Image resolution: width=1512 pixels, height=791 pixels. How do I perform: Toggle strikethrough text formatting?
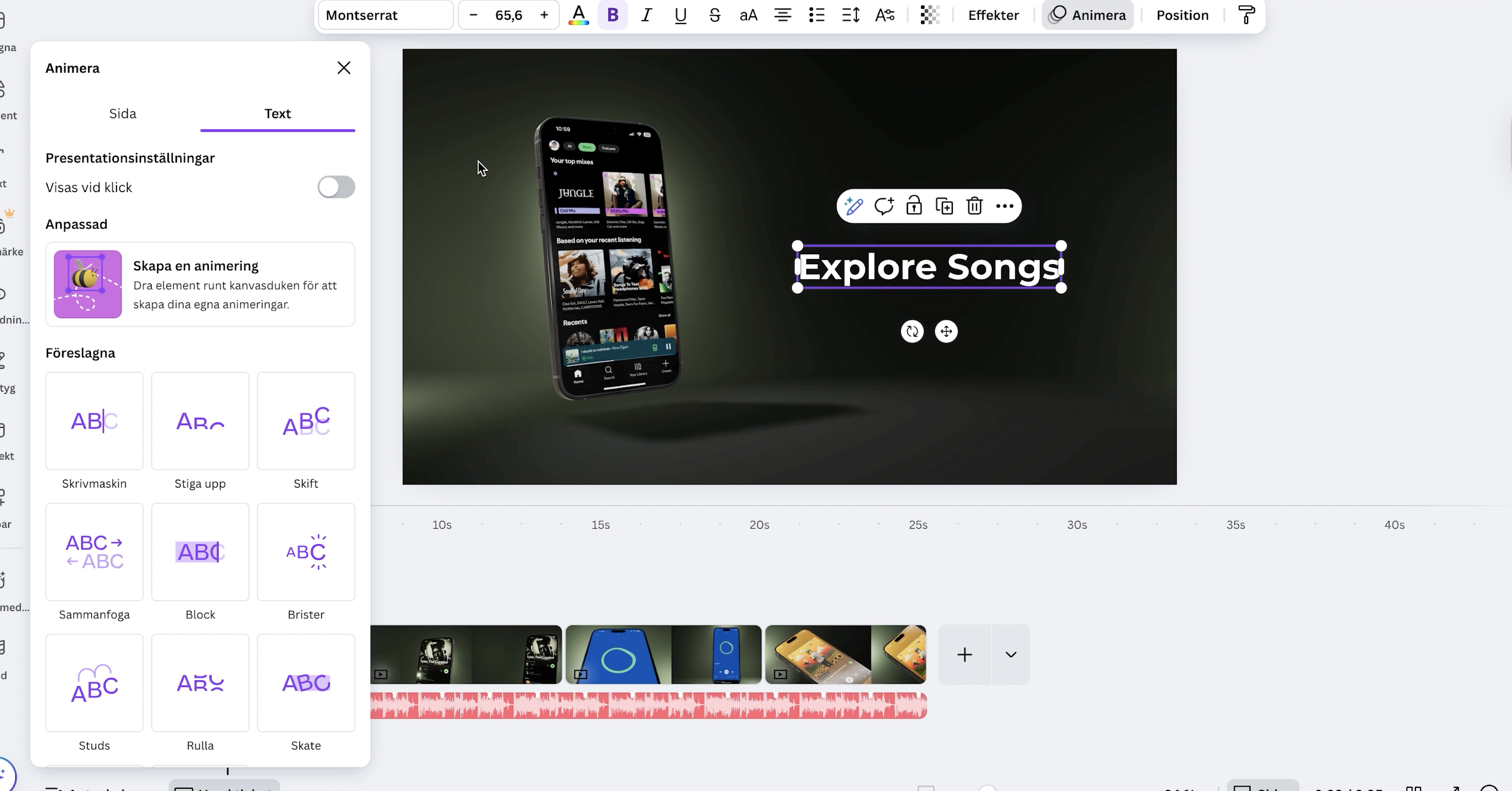tap(714, 15)
